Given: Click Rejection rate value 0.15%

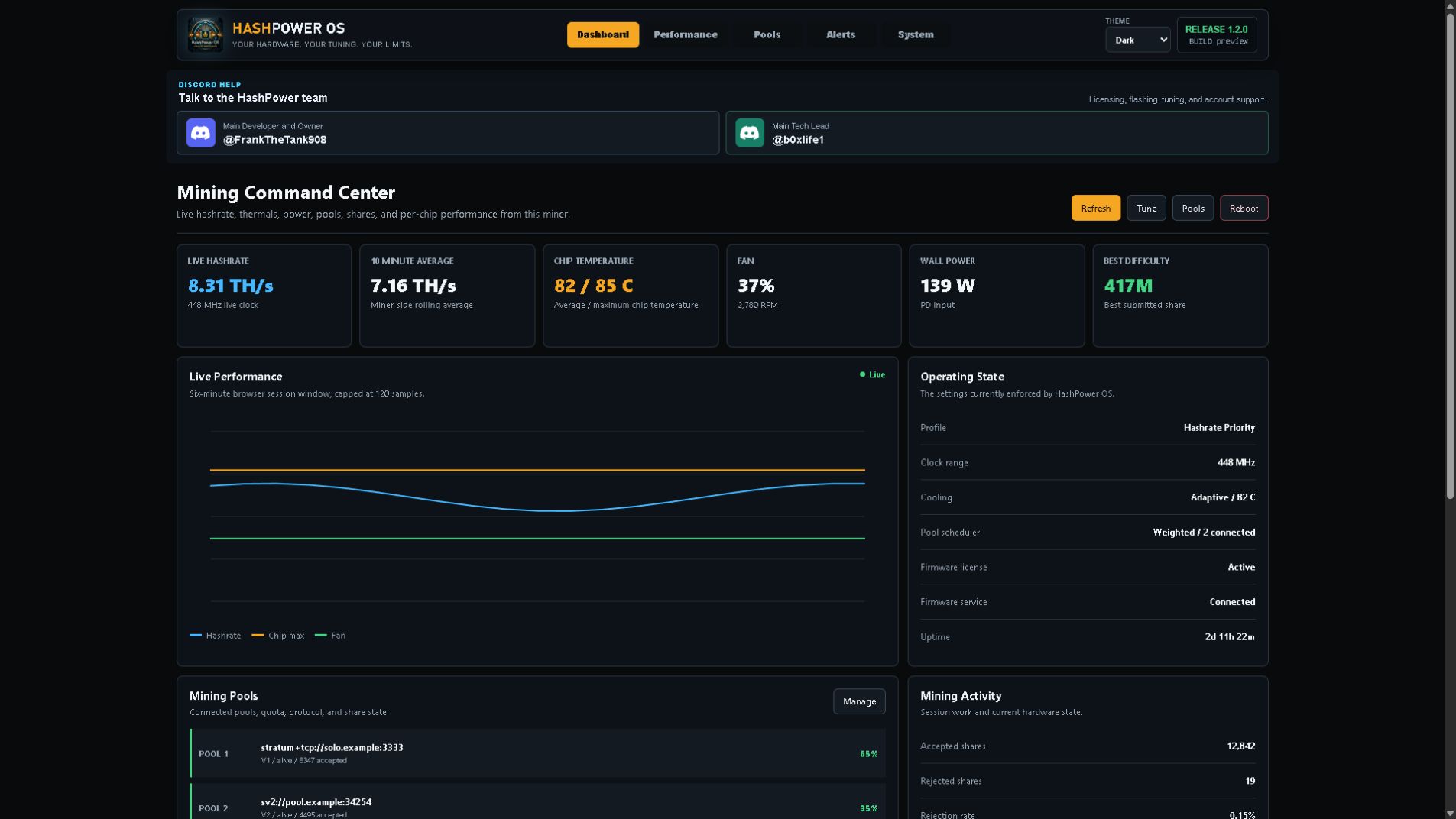Looking at the screenshot, I should (1242, 814).
